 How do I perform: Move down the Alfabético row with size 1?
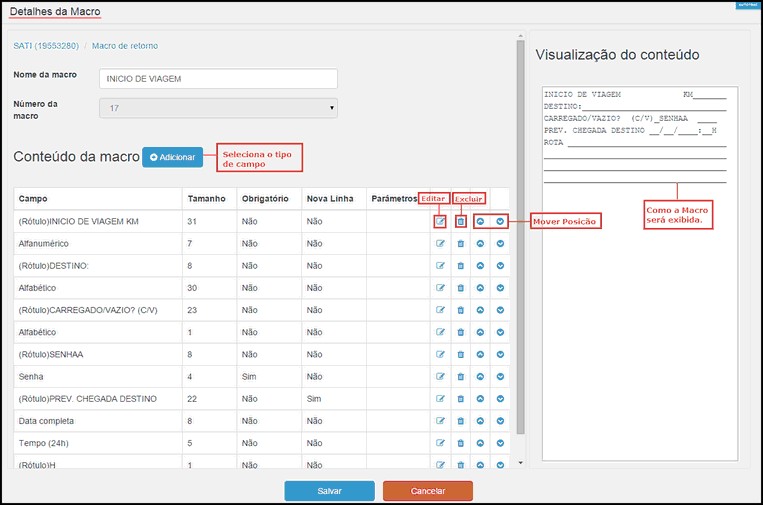click(x=500, y=332)
